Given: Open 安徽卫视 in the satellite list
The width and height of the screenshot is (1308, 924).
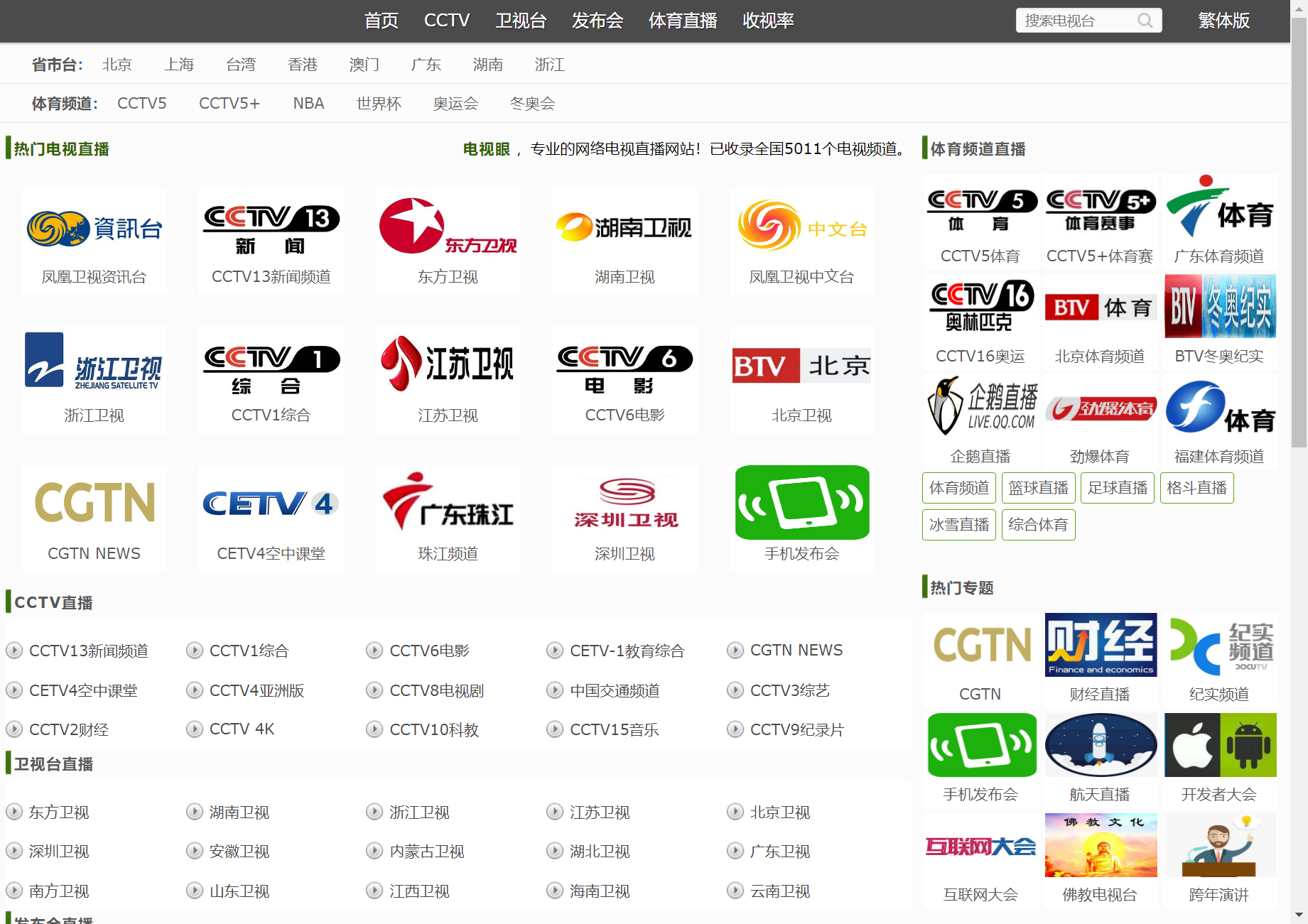Looking at the screenshot, I should pos(239,852).
